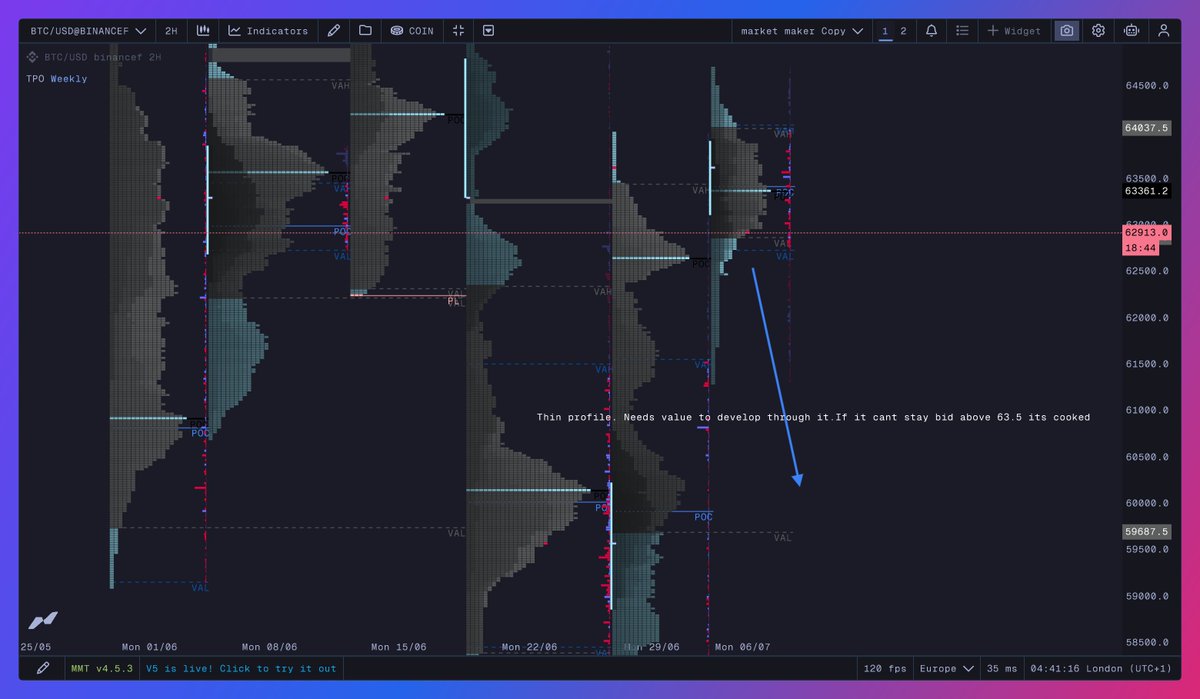Open the alerts bell icon
This screenshot has height=699, width=1200.
931,31
